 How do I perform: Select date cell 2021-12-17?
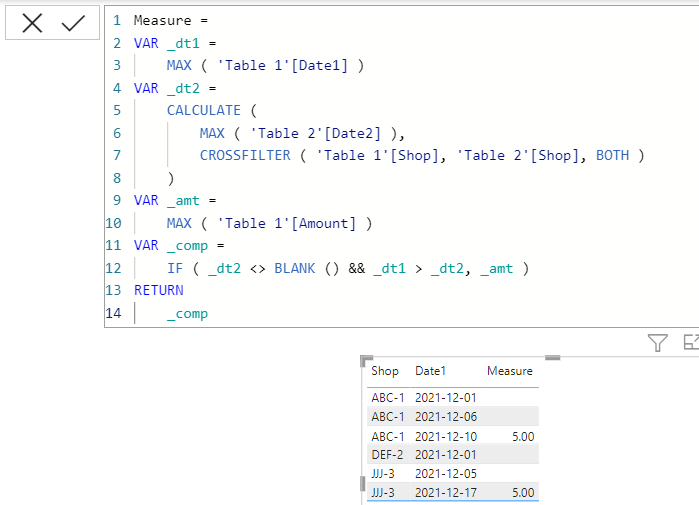coord(446,493)
